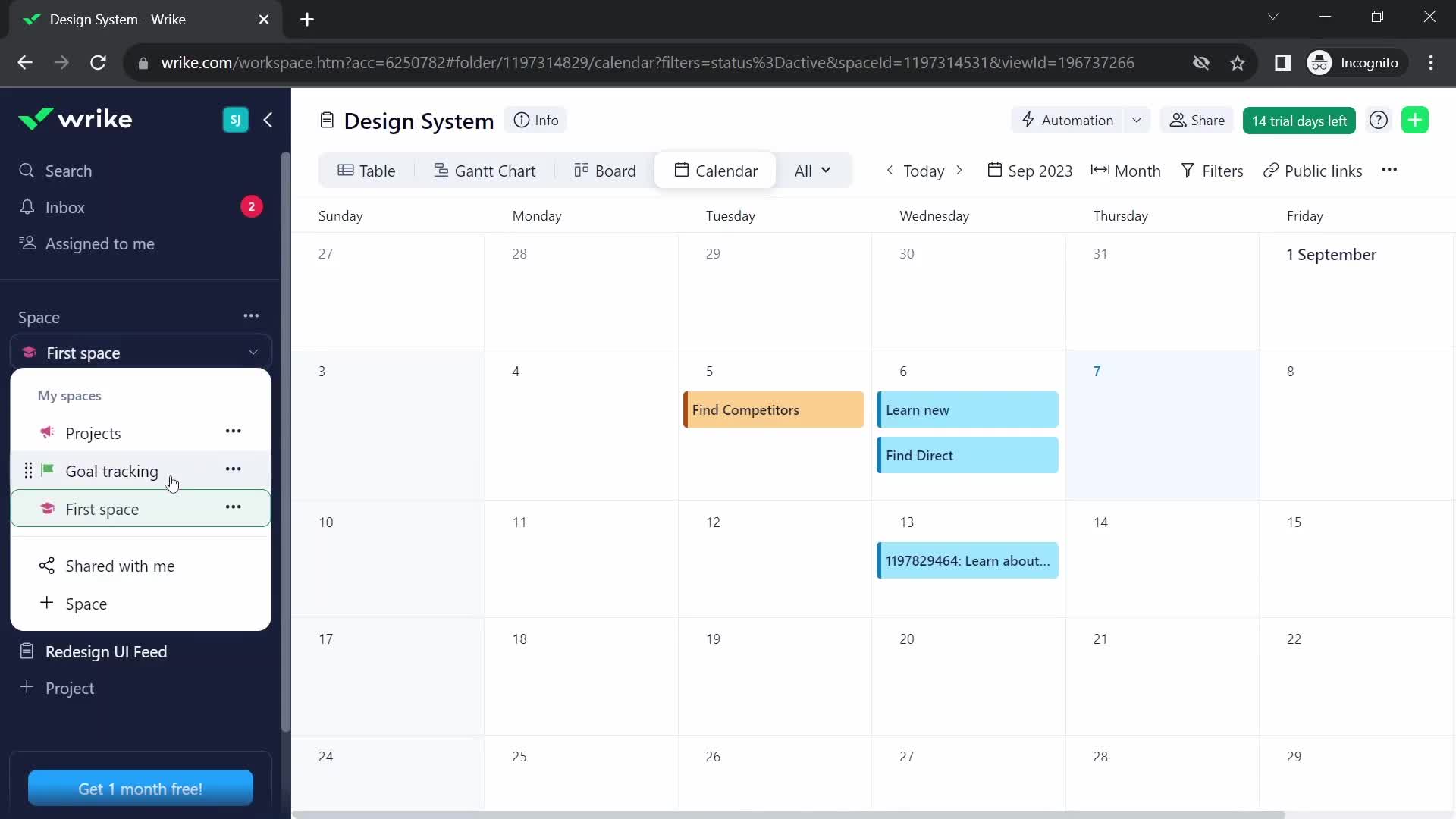The image size is (1456, 819).
Task: Collapse the sidebar with the arrow
Action: (268, 120)
